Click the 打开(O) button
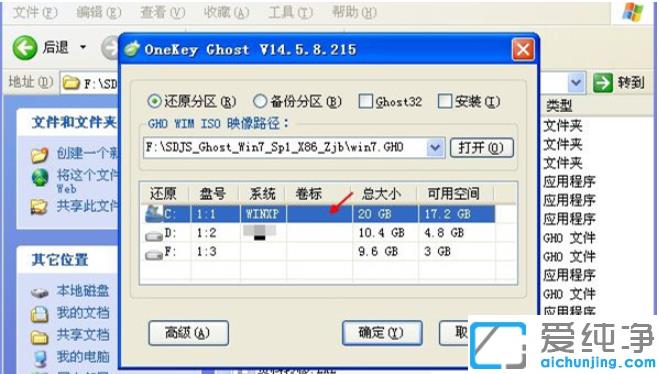Viewport: 659px width, 374px height. (482, 148)
